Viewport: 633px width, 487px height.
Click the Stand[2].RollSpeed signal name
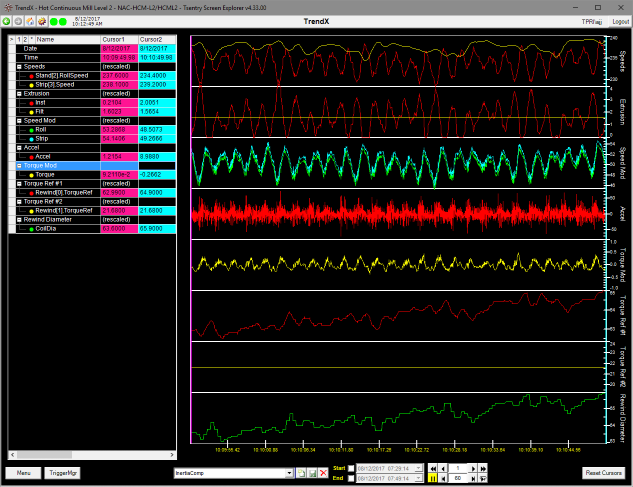click(62, 76)
